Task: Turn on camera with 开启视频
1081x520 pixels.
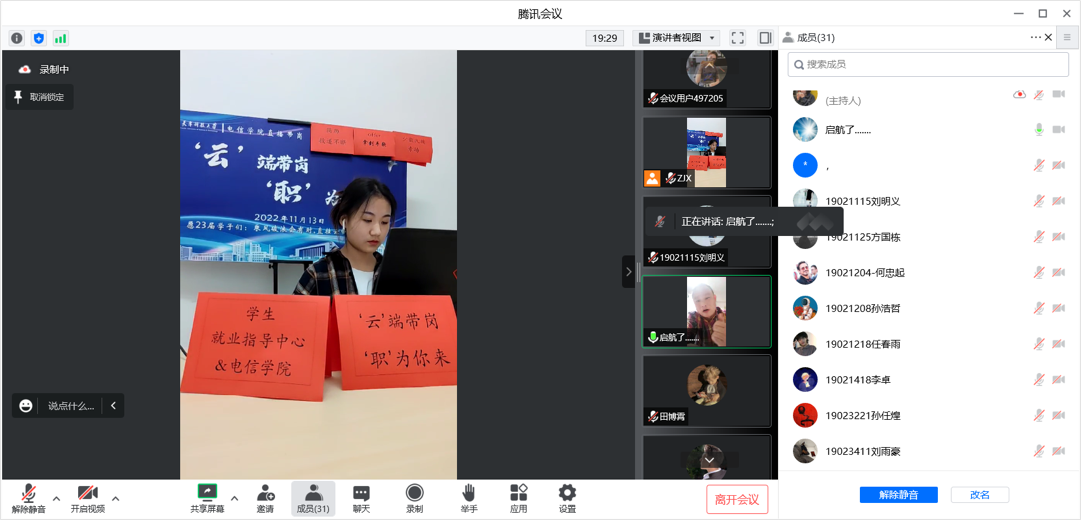Action: click(87, 494)
